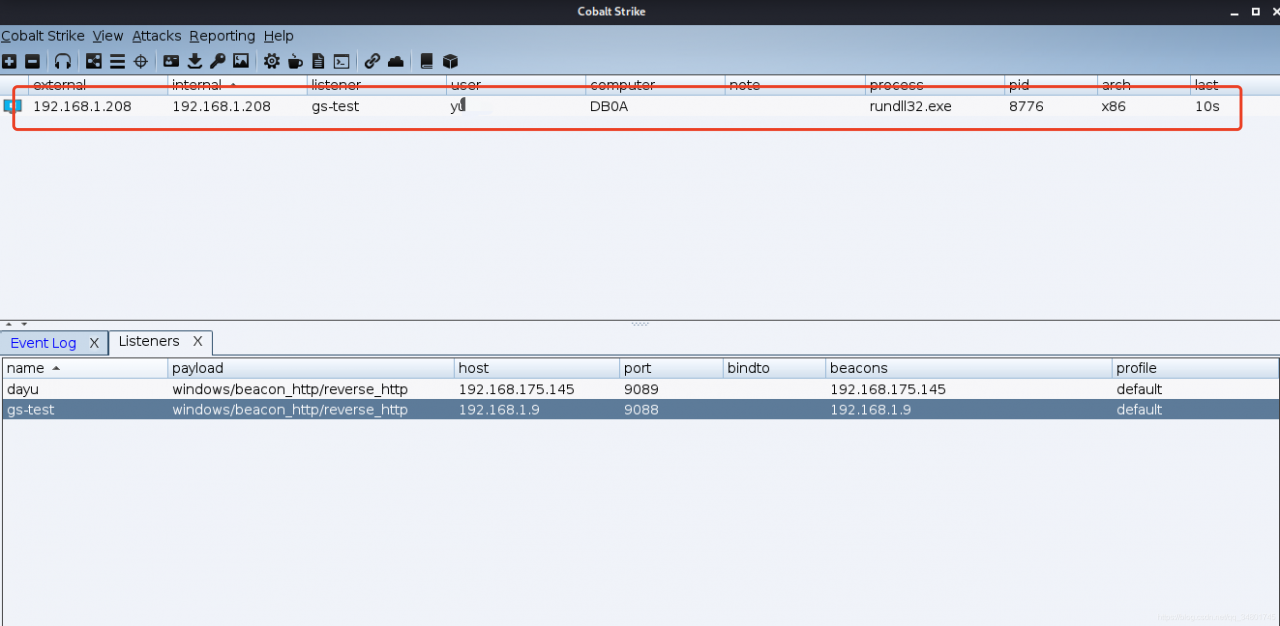This screenshot has height=626, width=1280.
Task: Open the targets crosshair icon
Action: click(141, 61)
